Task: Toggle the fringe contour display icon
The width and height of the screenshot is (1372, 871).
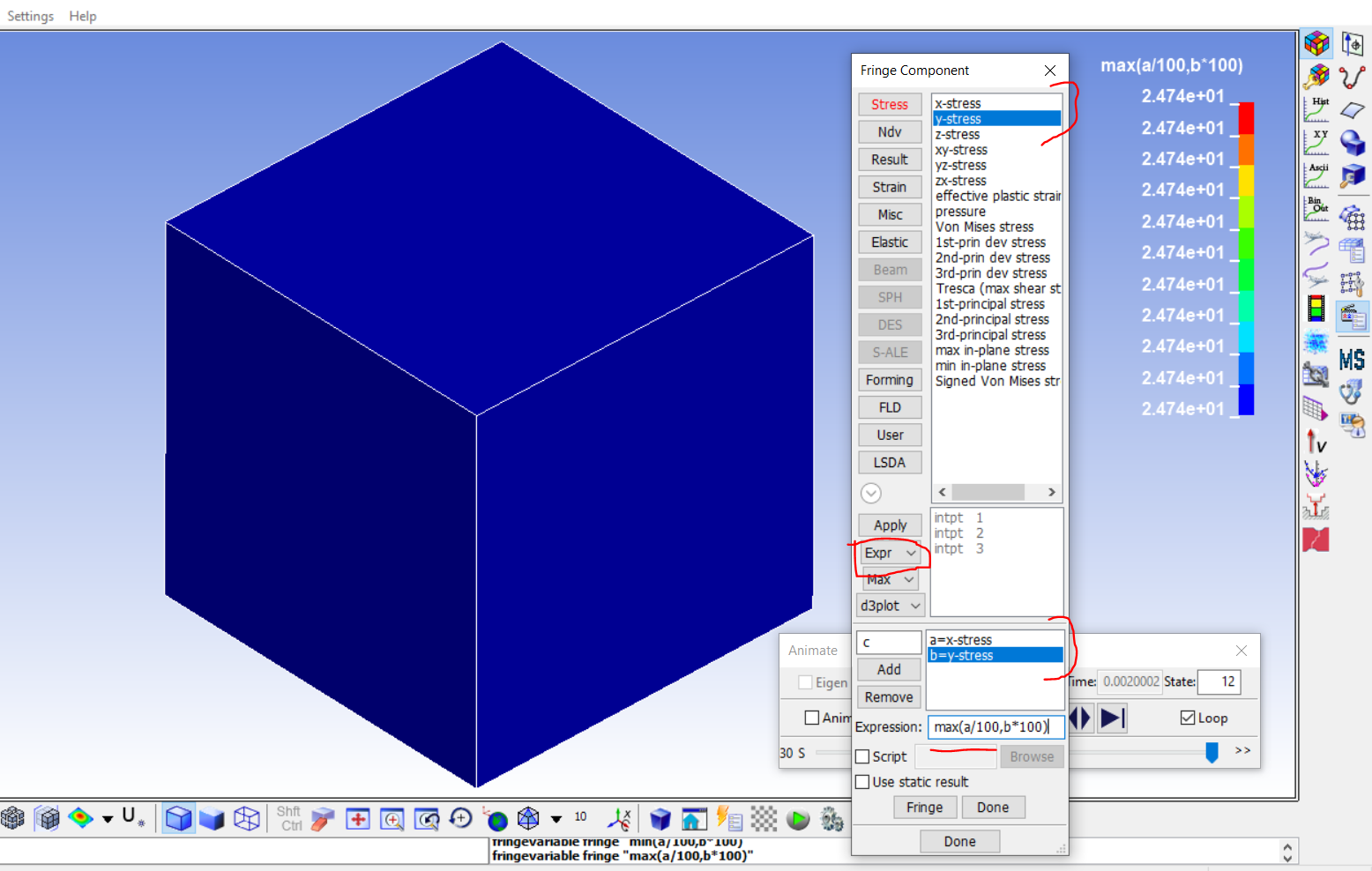Action: 80,819
